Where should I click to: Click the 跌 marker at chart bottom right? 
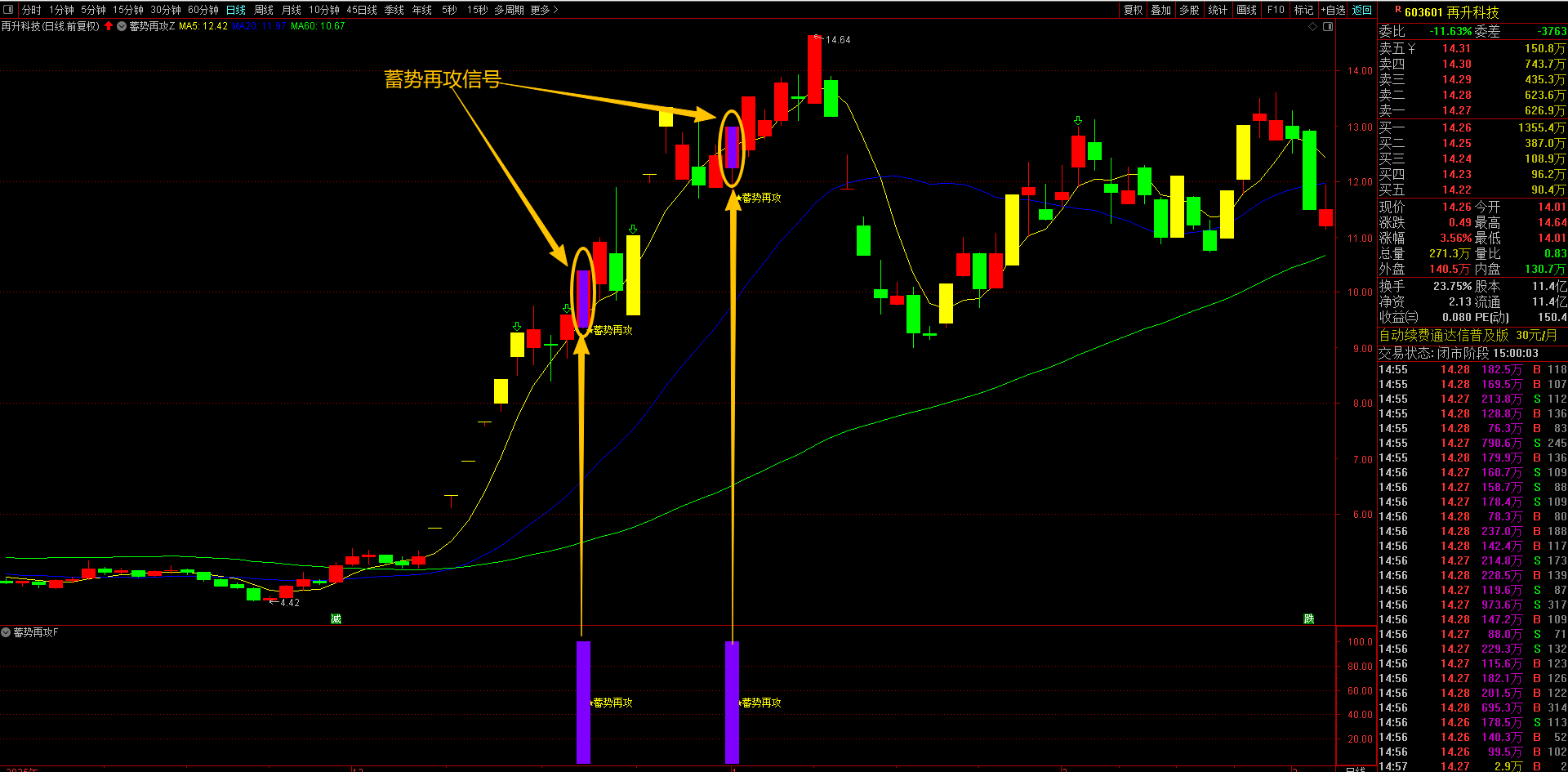1309,619
